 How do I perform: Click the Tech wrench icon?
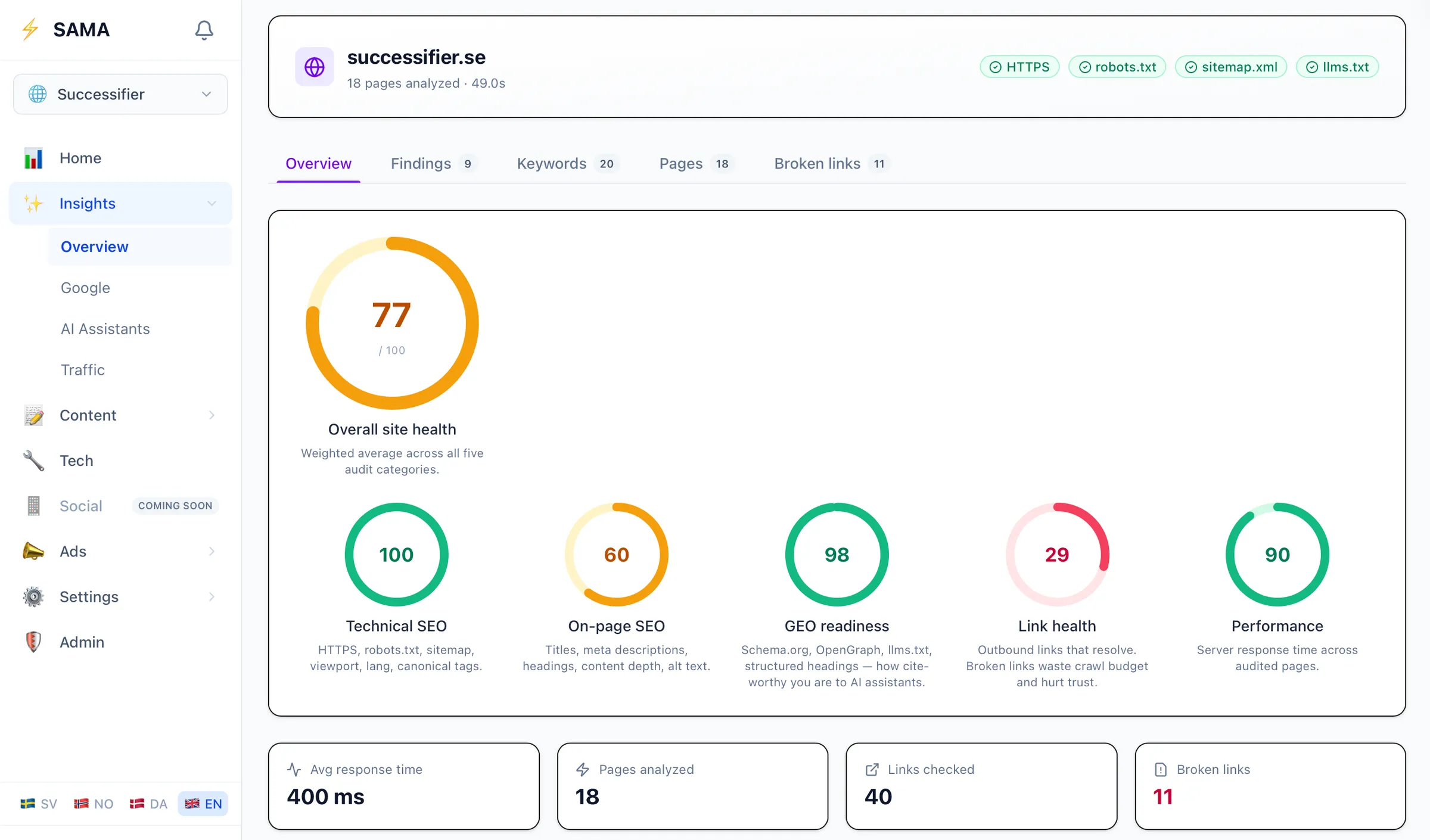point(33,461)
